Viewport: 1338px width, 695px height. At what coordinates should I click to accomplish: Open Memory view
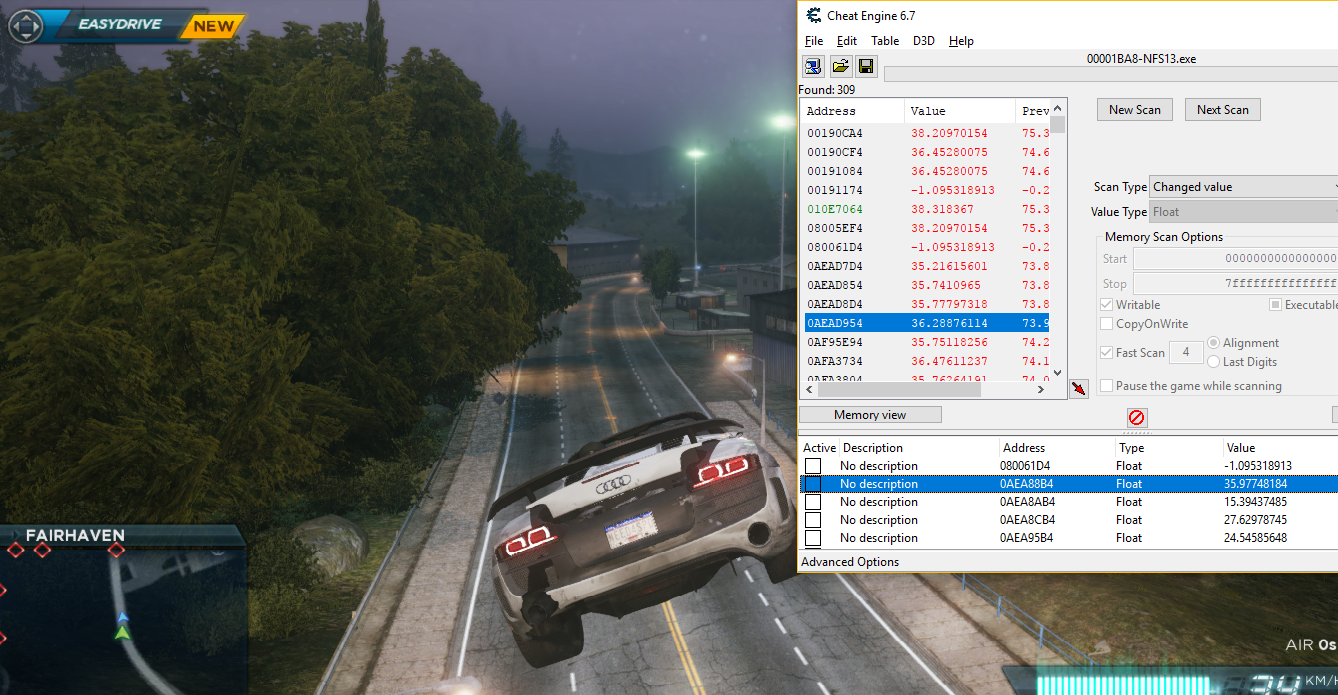point(870,415)
